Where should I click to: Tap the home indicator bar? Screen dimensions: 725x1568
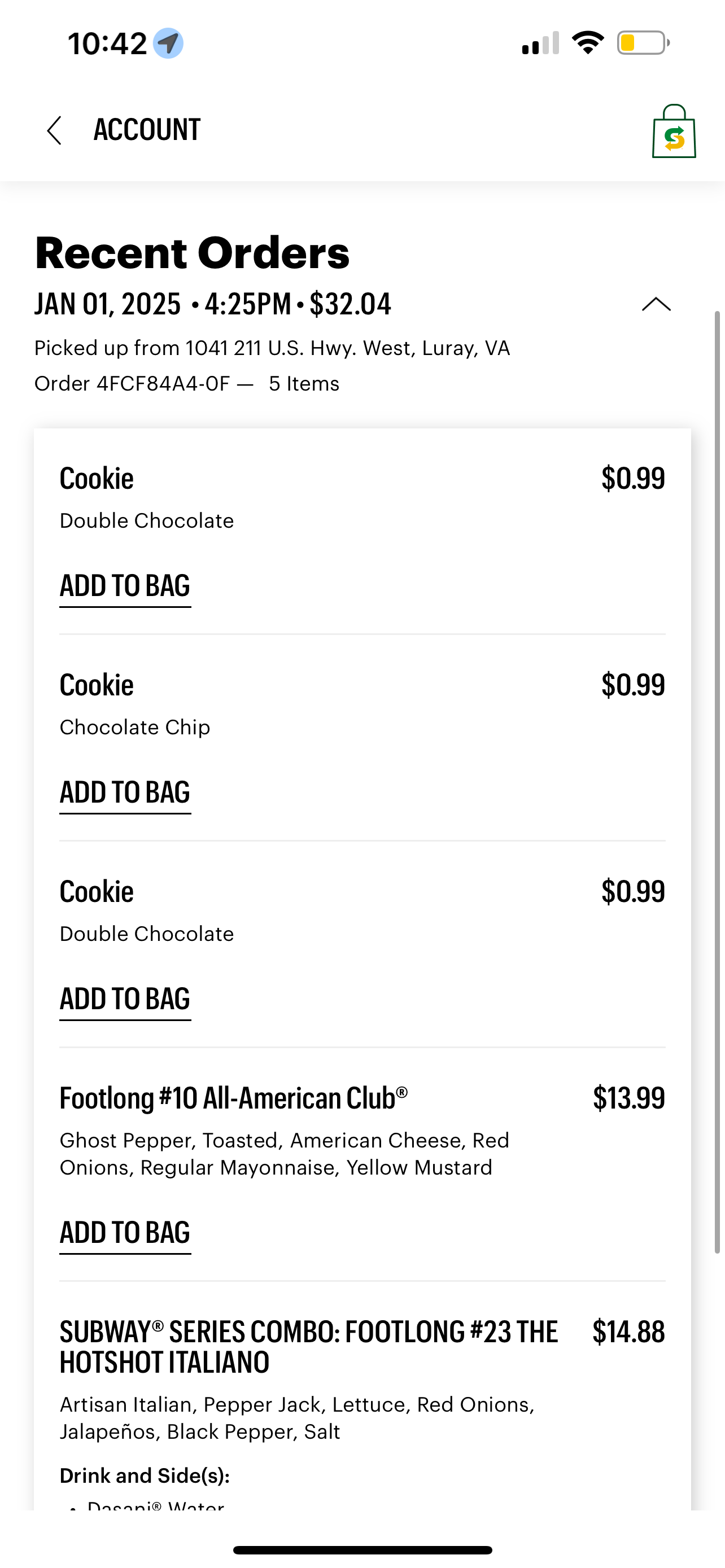click(362, 1550)
